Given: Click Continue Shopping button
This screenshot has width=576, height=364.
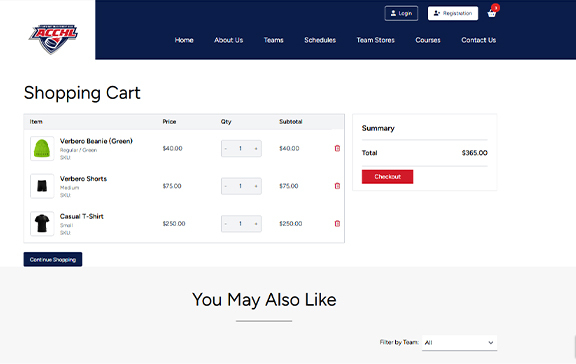Looking at the screenshot, I should (53, 259).
